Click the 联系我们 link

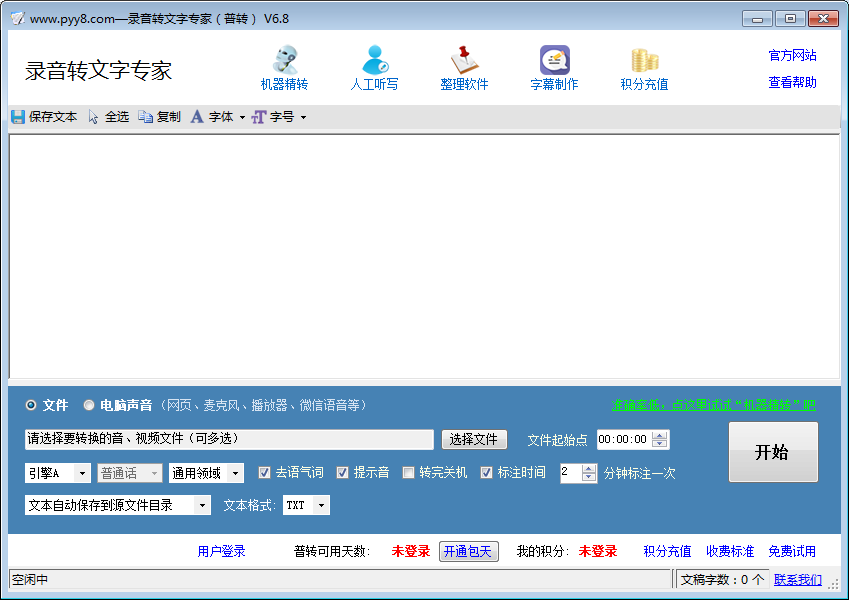(x=798, y=580)
